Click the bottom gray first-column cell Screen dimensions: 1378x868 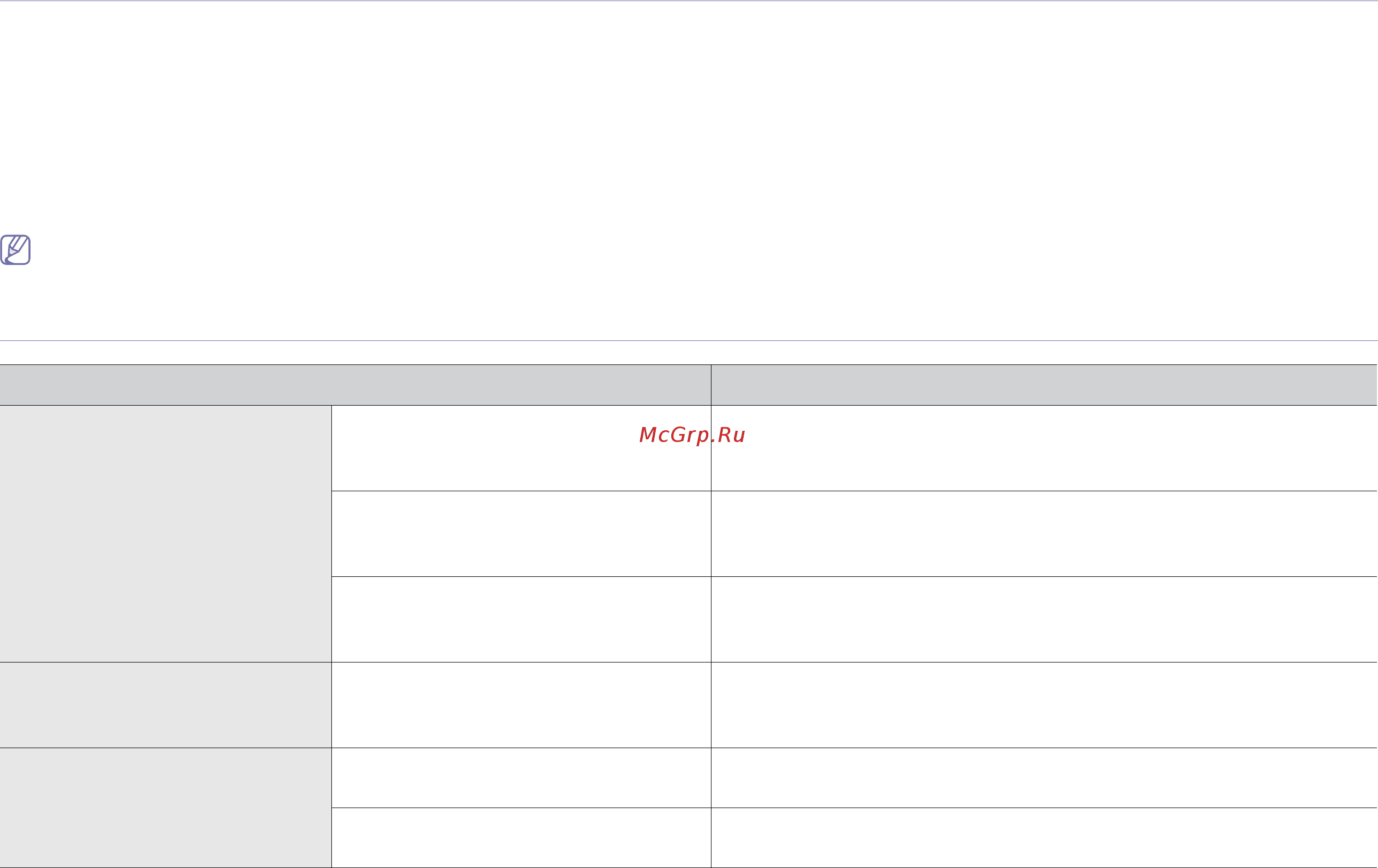point(165,808)
